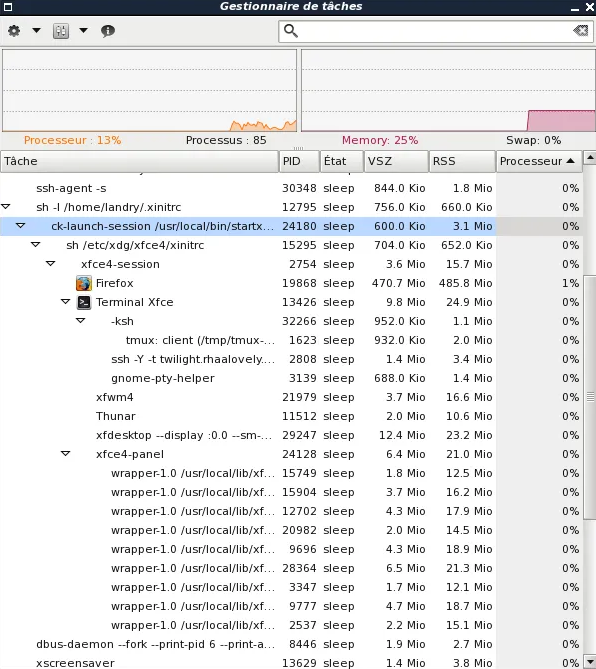
Task: Sort by the RSS column header
Action: click(x=462, y=161)
